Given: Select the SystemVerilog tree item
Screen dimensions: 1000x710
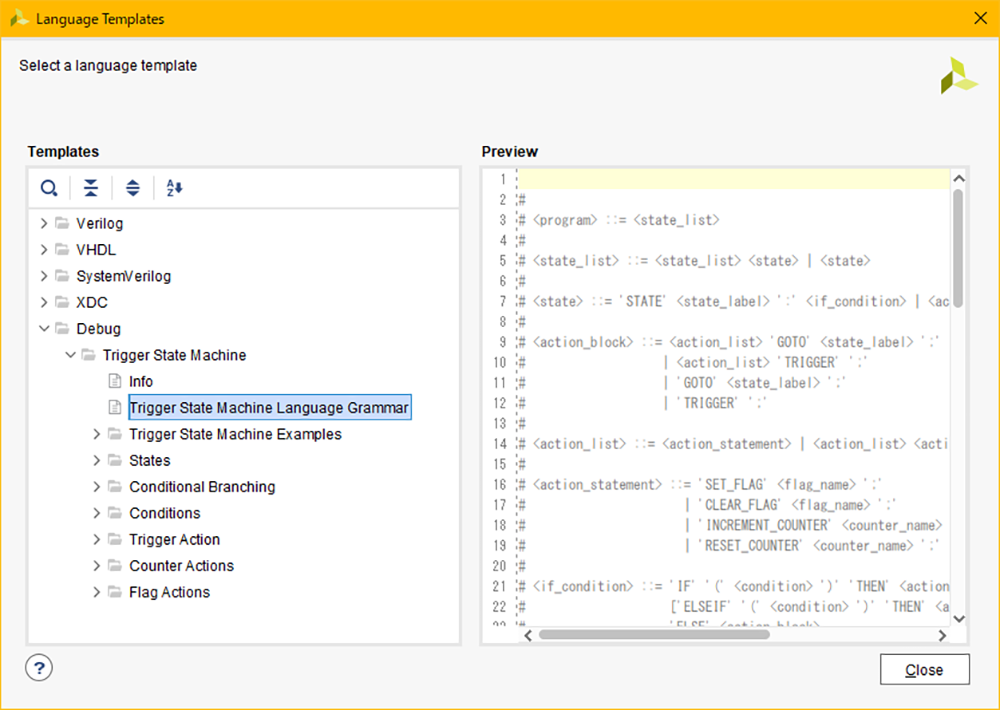Looking at the screenshot, I should (124, 276).
